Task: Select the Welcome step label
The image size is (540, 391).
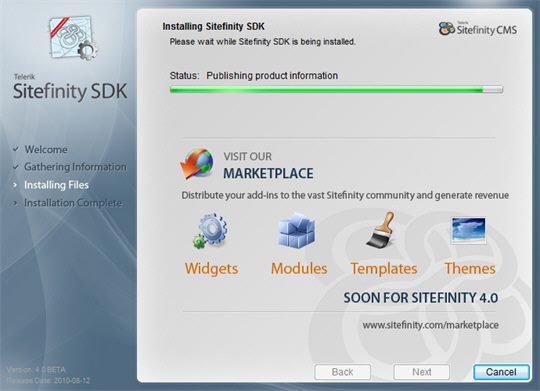Action: click(46, 150)
